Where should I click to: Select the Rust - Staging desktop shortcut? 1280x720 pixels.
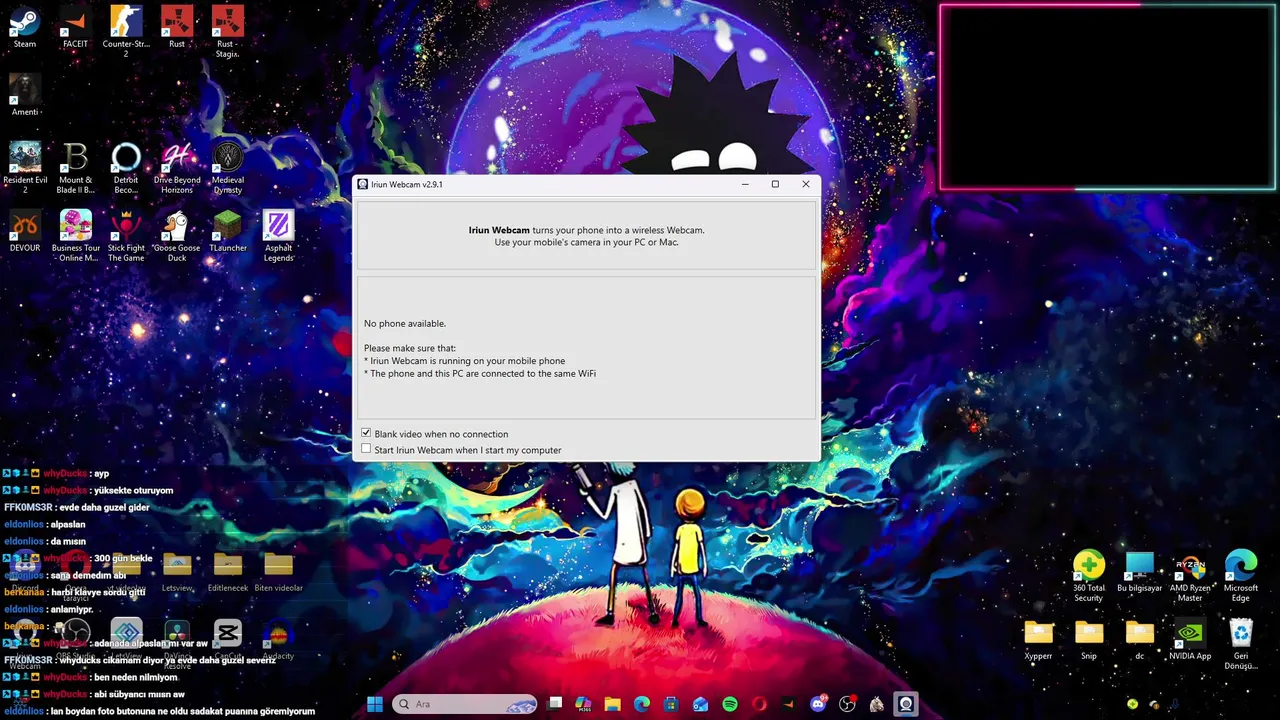click(227, 32)
